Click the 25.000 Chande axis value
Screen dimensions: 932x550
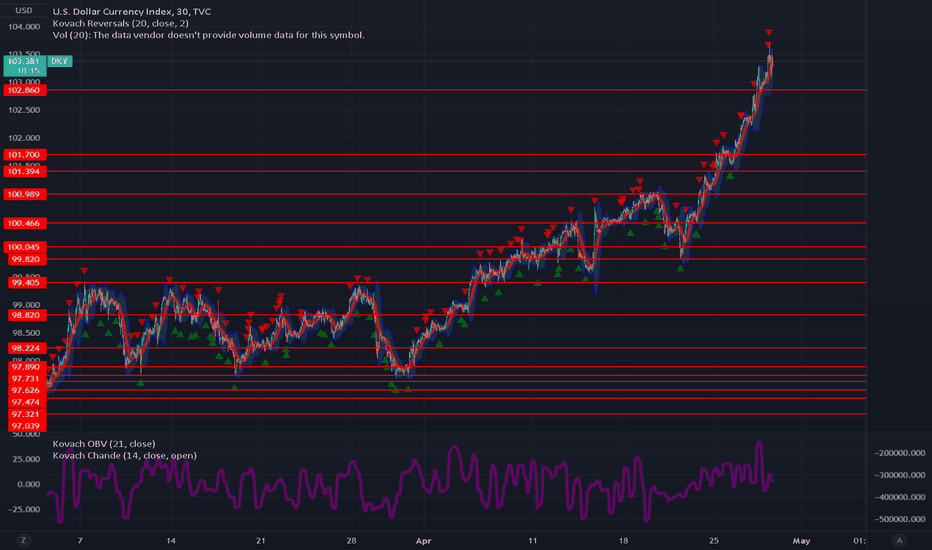(x=27, y=459)
